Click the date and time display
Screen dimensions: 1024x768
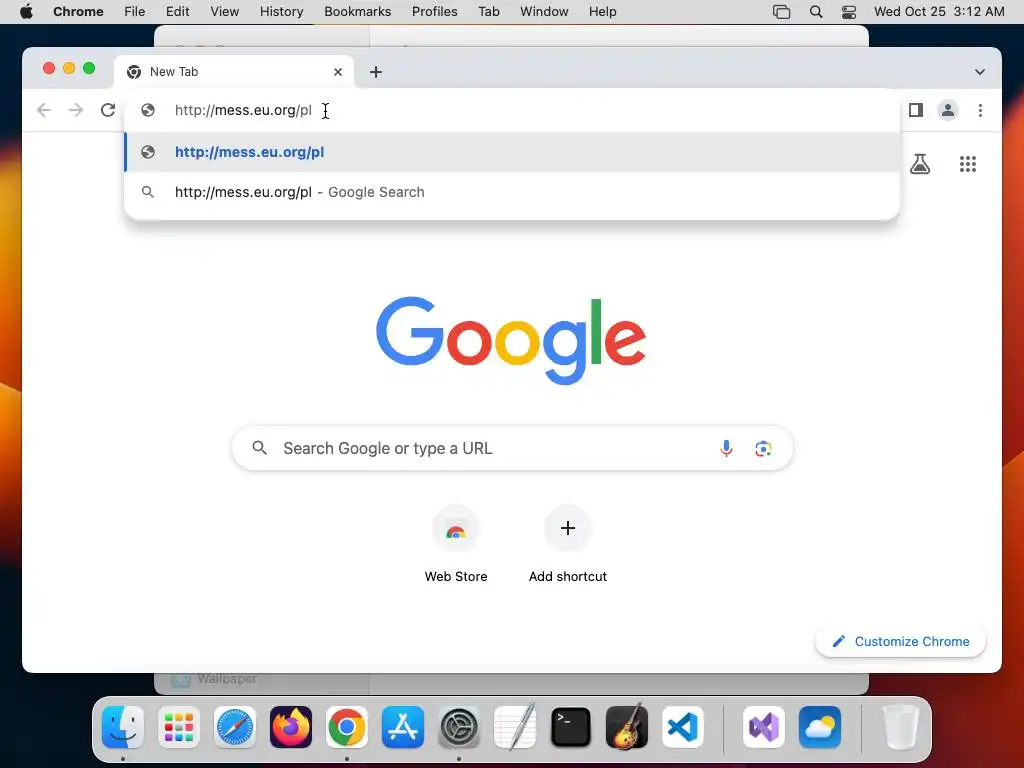point(939,12)
